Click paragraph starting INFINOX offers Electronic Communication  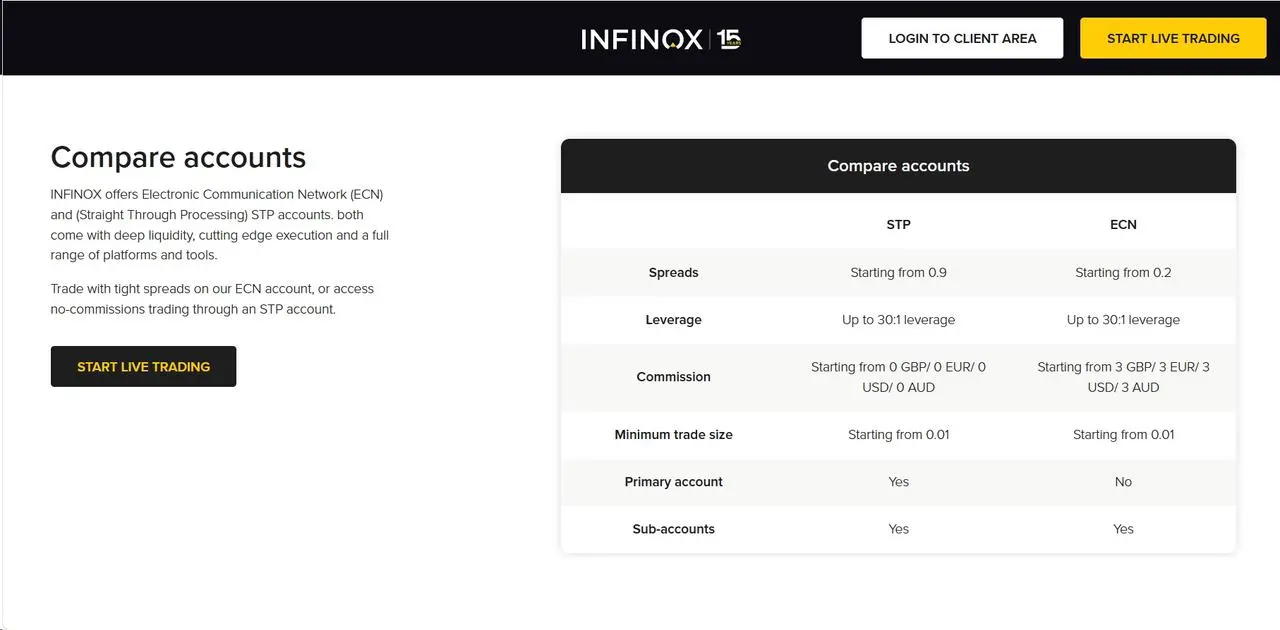click(x=220, y=224)
